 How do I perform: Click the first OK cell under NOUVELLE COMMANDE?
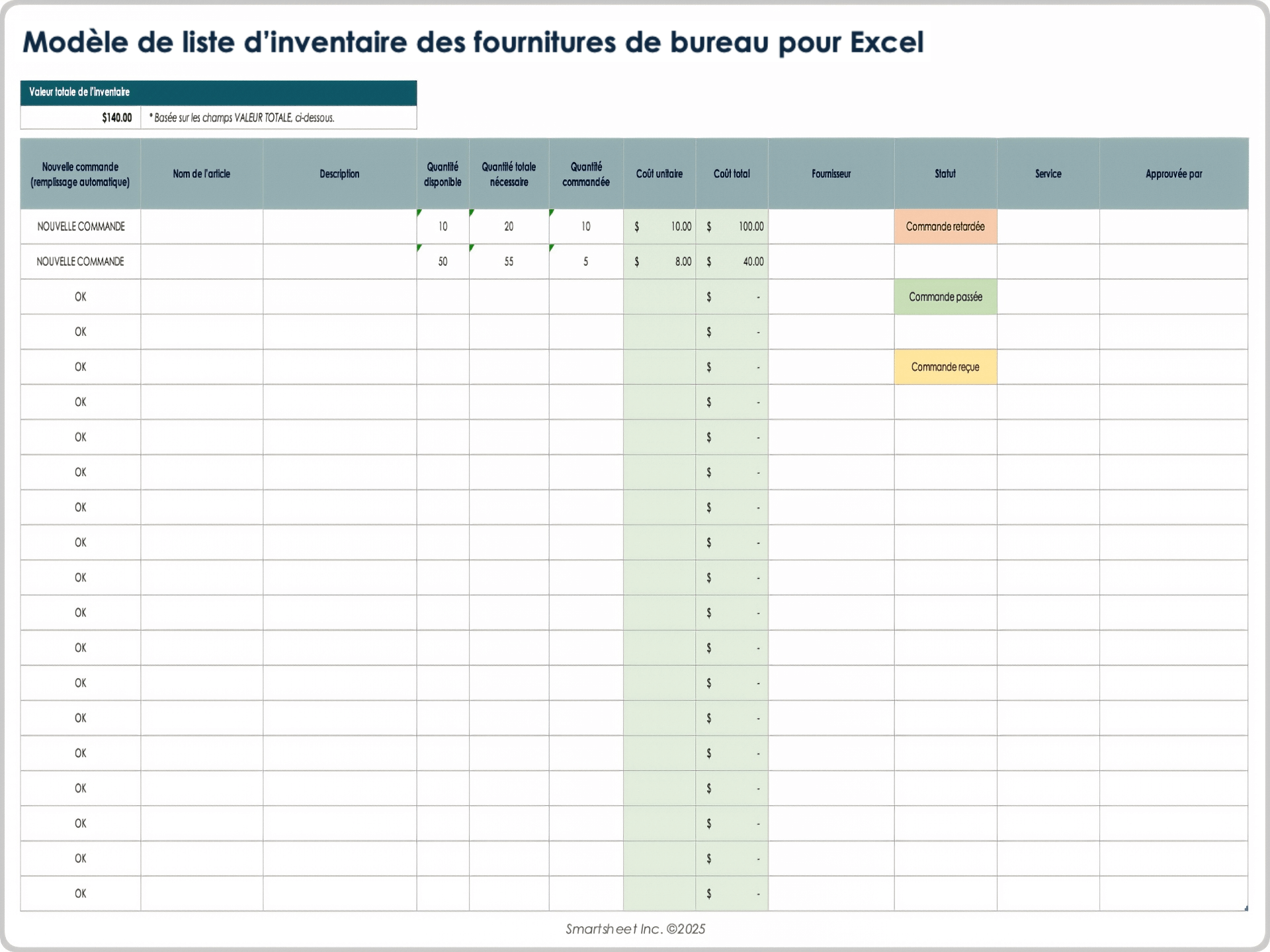(81, 297)
